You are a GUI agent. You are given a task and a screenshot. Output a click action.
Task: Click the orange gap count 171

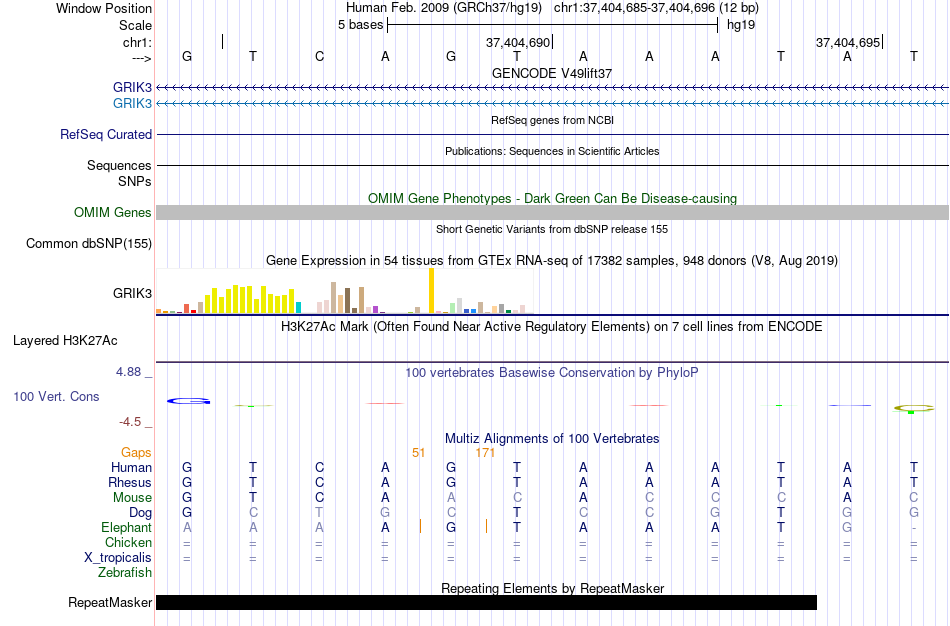485,453
